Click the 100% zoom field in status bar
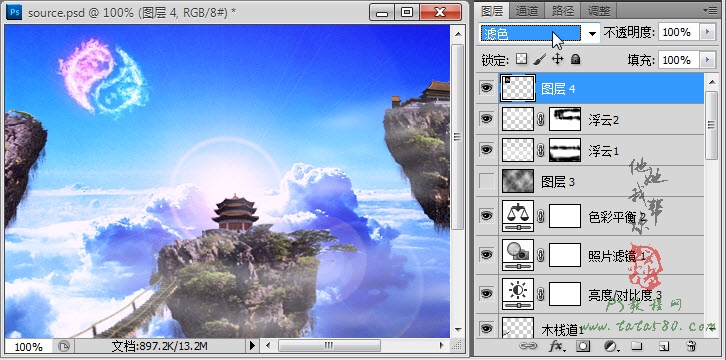This screenshot has height=360, width=726. 29,346
